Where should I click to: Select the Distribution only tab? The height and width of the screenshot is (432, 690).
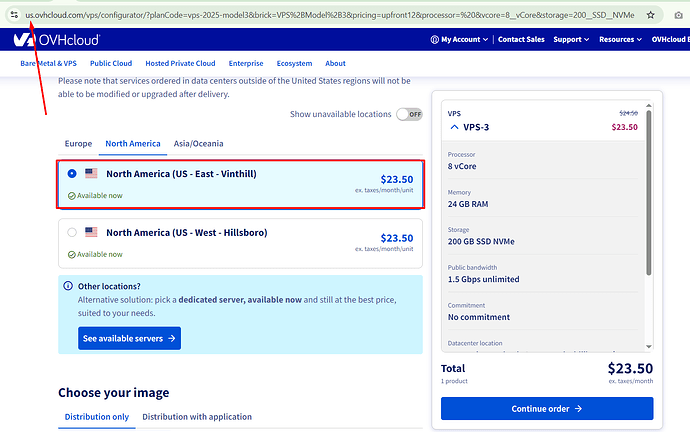point(97,417)
